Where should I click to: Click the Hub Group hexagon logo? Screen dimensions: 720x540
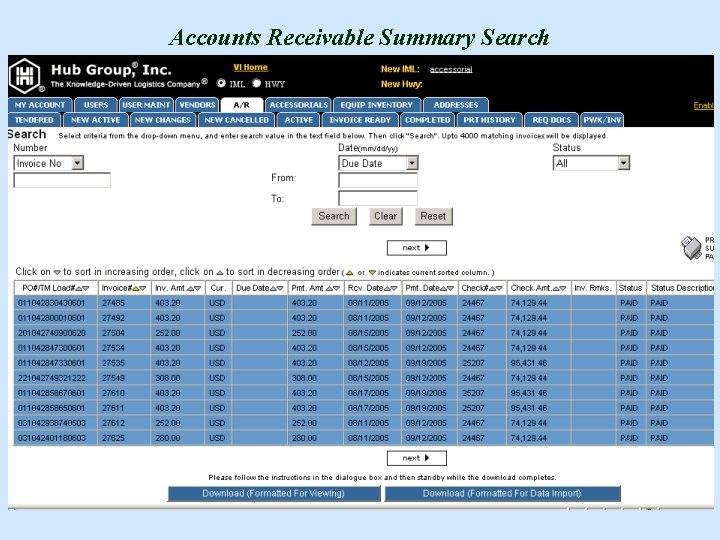click(25, 76)
